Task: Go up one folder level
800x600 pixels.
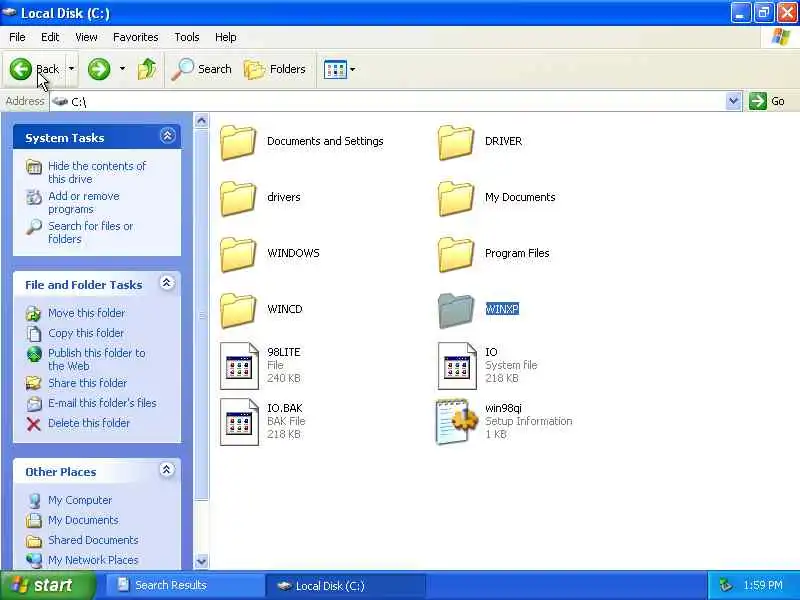Action: [147, 69]
